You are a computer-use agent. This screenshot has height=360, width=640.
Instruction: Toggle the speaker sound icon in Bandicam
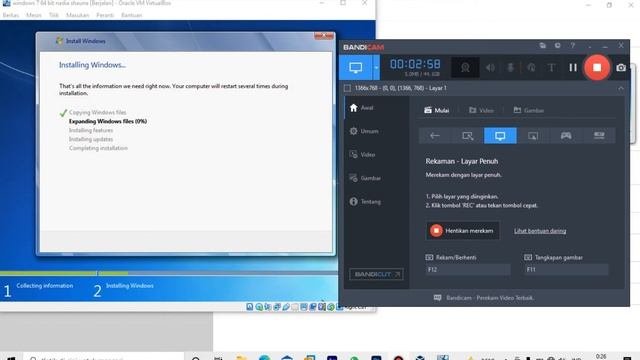[490, 68]
